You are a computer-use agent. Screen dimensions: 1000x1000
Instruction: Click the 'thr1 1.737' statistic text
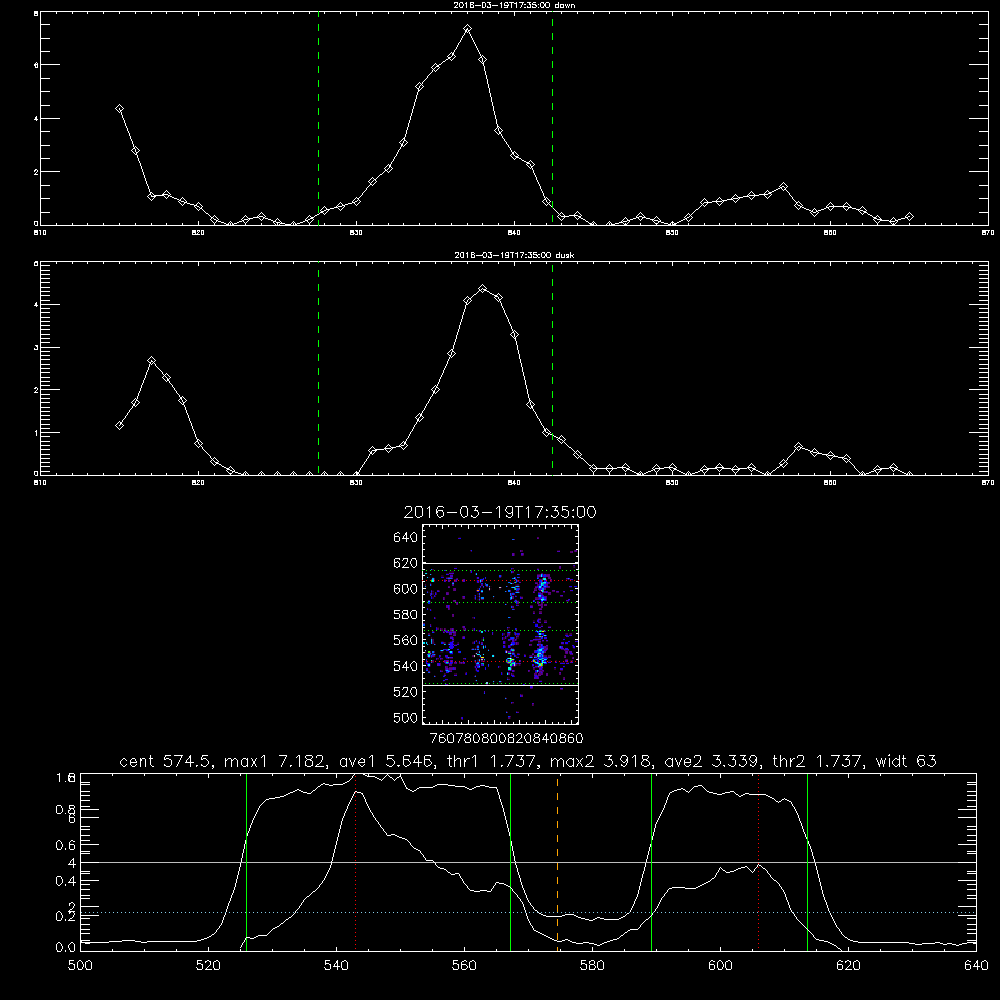[x=492, y=761]
